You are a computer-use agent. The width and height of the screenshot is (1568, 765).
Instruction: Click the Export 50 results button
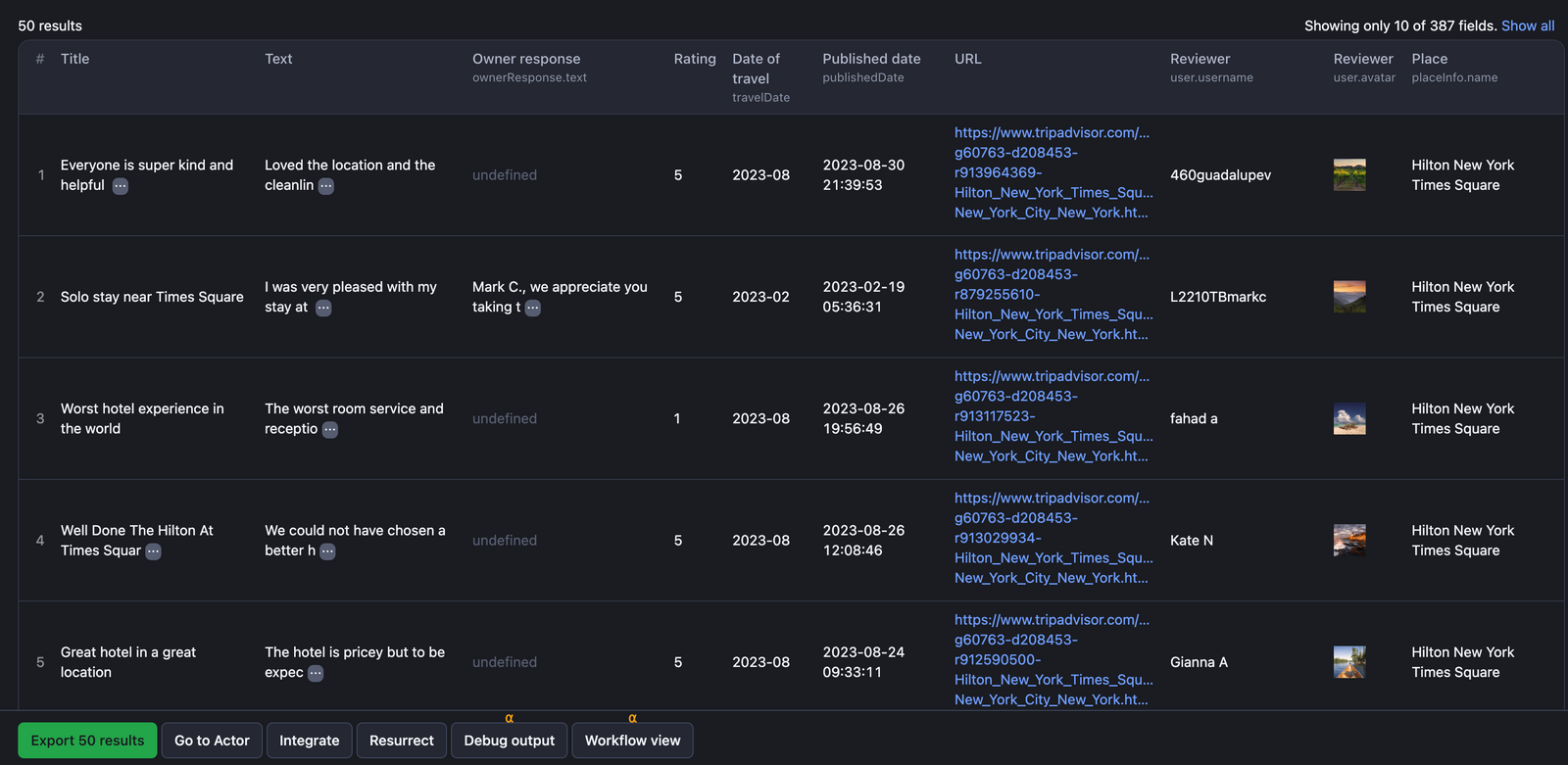(x=87, y=741)
